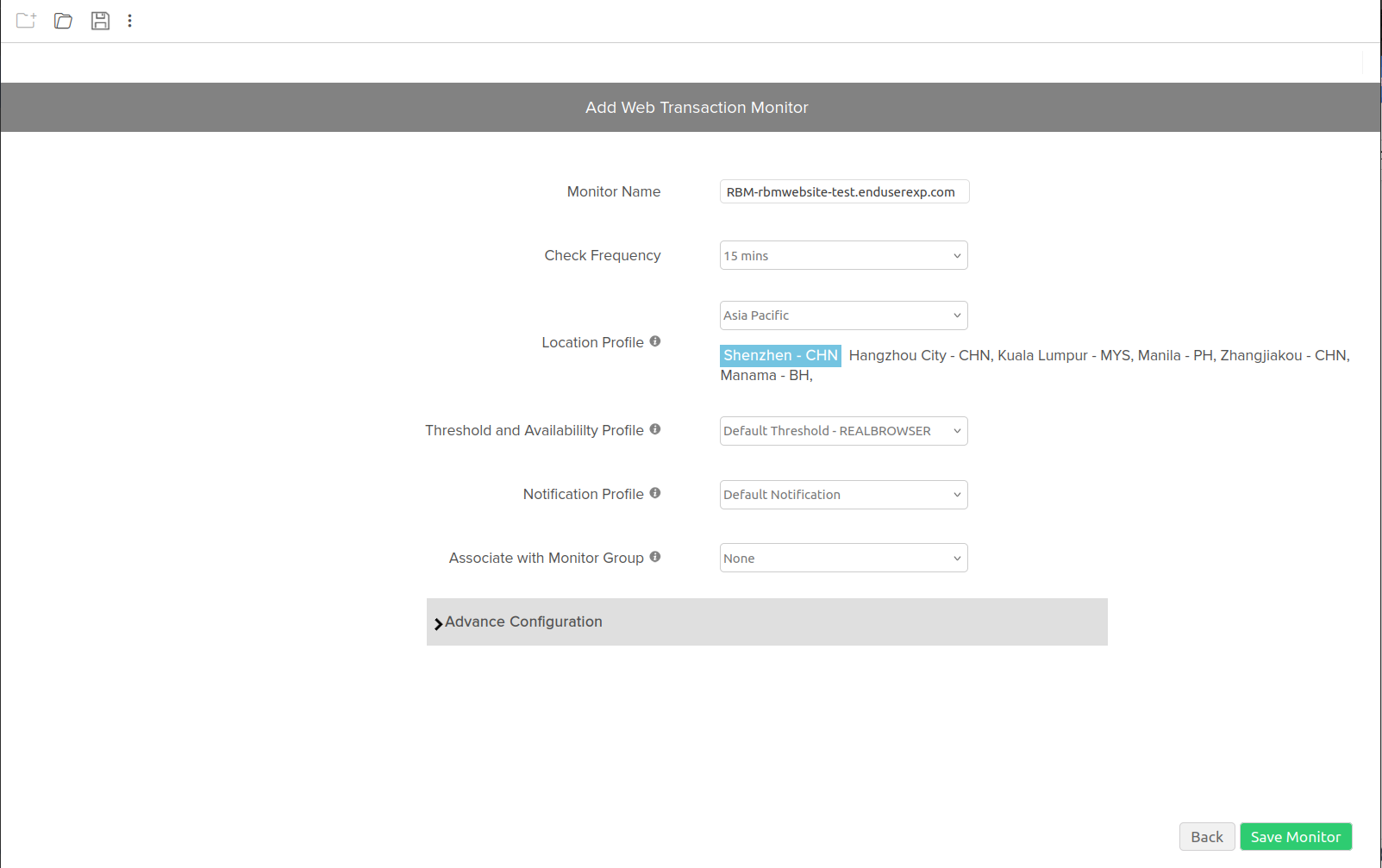The width and height of the screenshot is (1382, 868).
Task: Click the new-file icon in the toolbar
Action: click(25, 21)
